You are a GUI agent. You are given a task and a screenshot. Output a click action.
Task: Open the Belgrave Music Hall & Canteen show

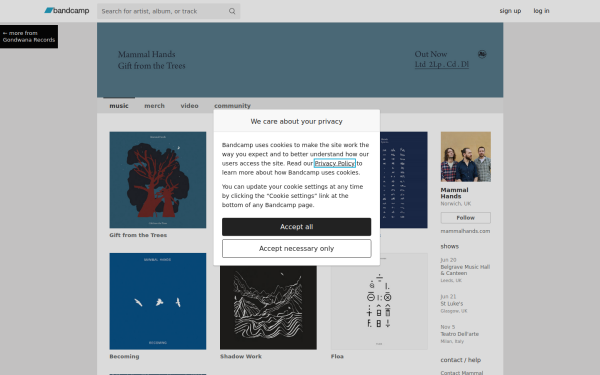point(465,270)
